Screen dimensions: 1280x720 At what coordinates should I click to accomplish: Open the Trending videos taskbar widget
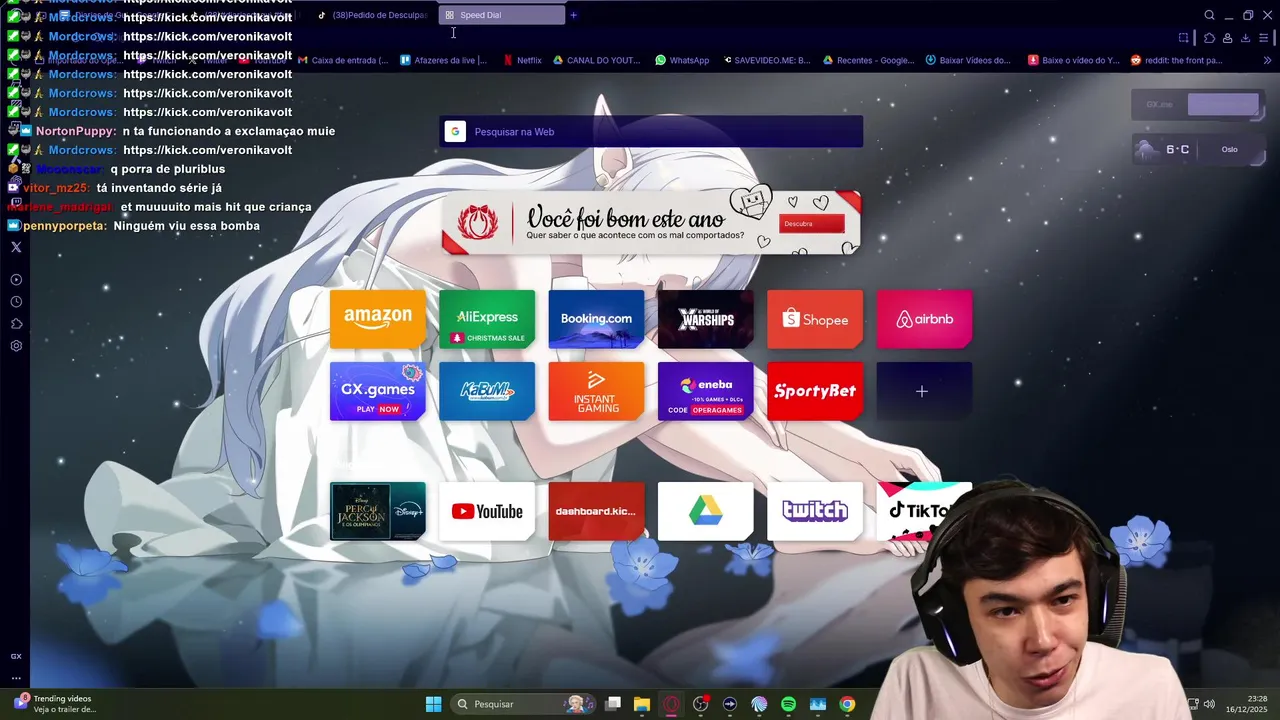click(55, 704)
